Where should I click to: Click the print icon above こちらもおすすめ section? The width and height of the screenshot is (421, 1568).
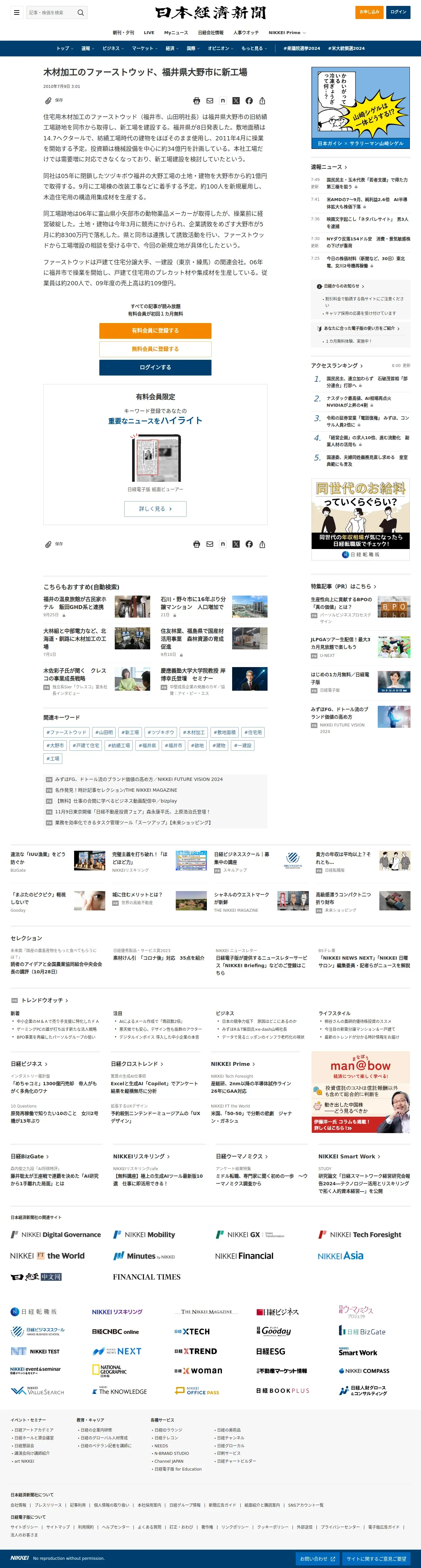pos(196,544)
